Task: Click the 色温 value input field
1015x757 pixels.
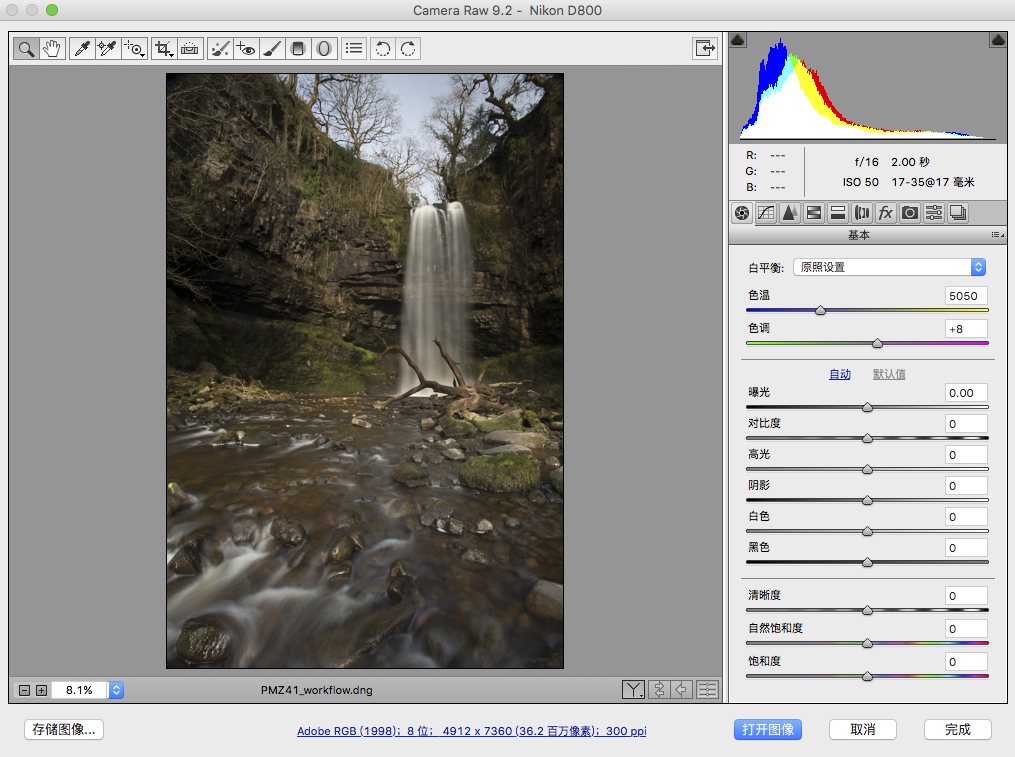Action: 966,296
